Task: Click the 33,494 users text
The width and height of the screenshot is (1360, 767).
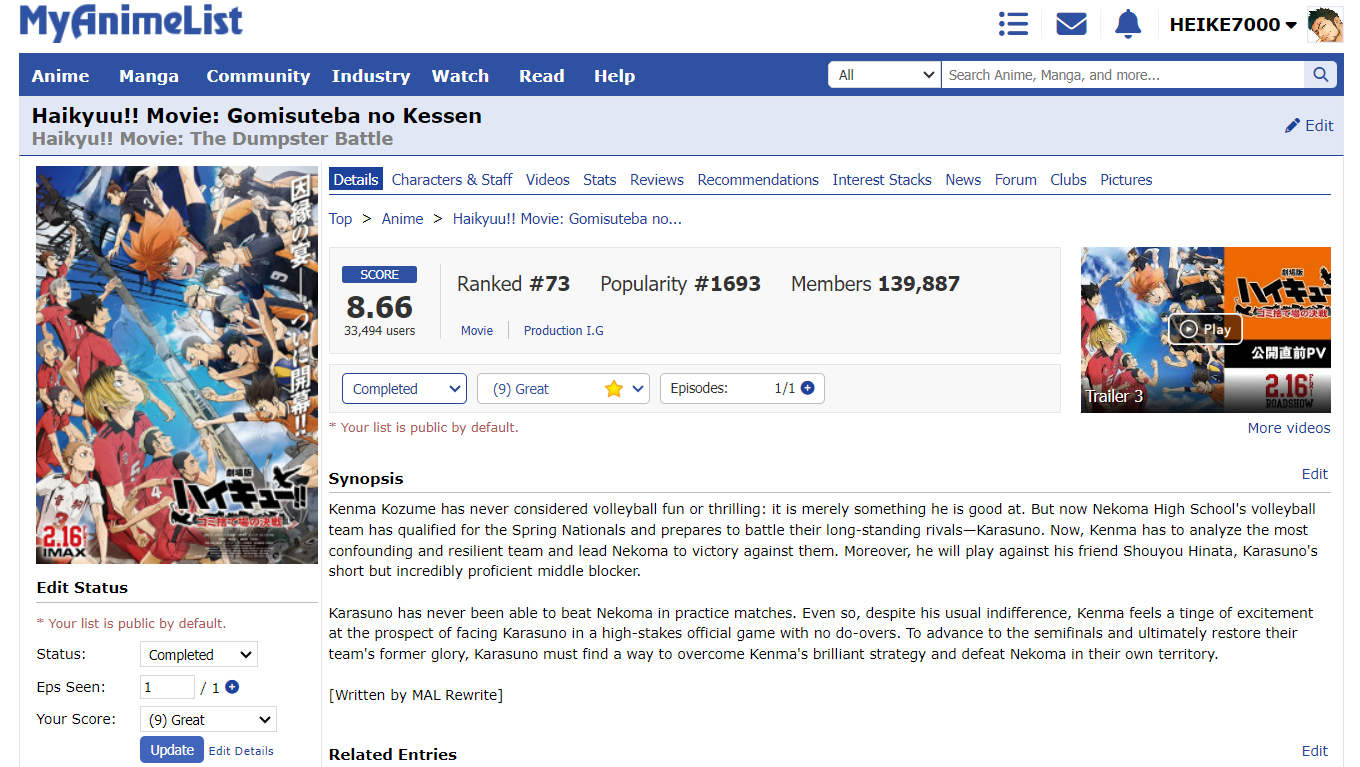Action: tap(379, 331)
